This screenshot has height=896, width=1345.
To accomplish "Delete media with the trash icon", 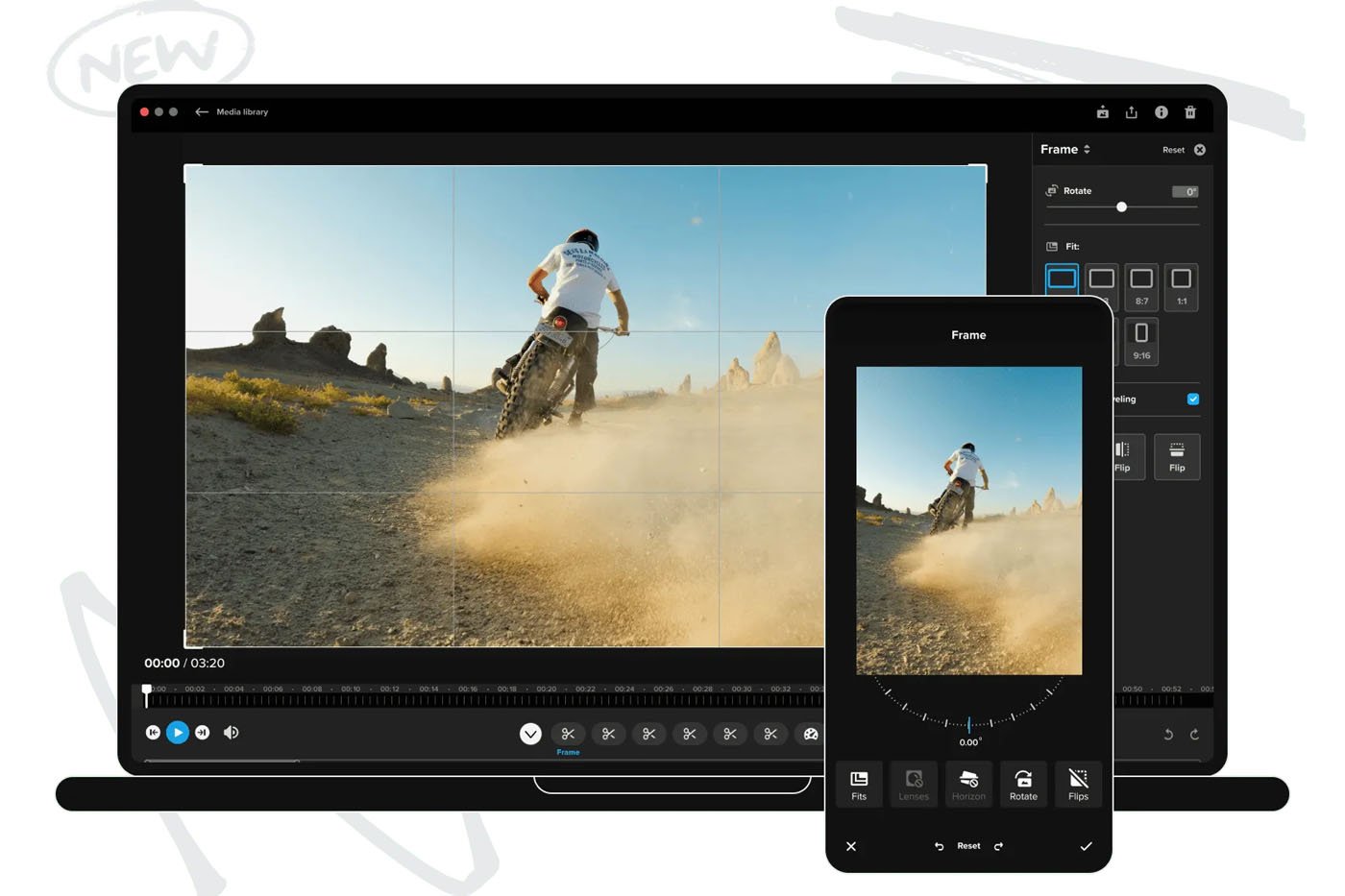I will click(1190, 112).
